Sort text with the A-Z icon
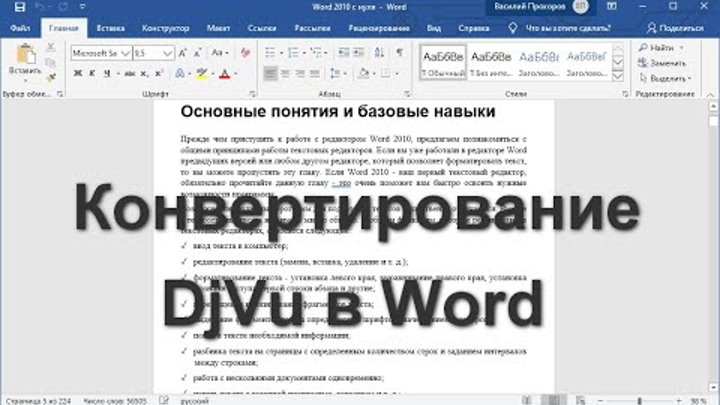This screenshot has height=405, width=720. point(379,52)
